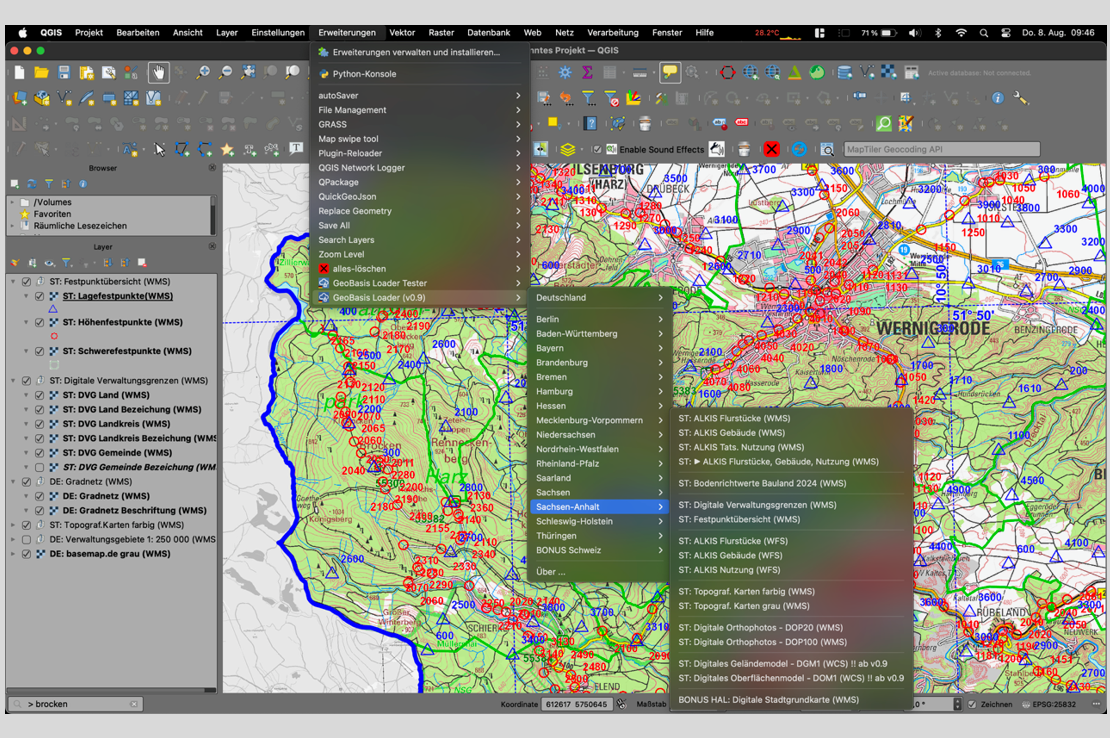Screen dimensions: 1110x738
Task: Click the Open Project folder icon
Action: coord(41,72)
